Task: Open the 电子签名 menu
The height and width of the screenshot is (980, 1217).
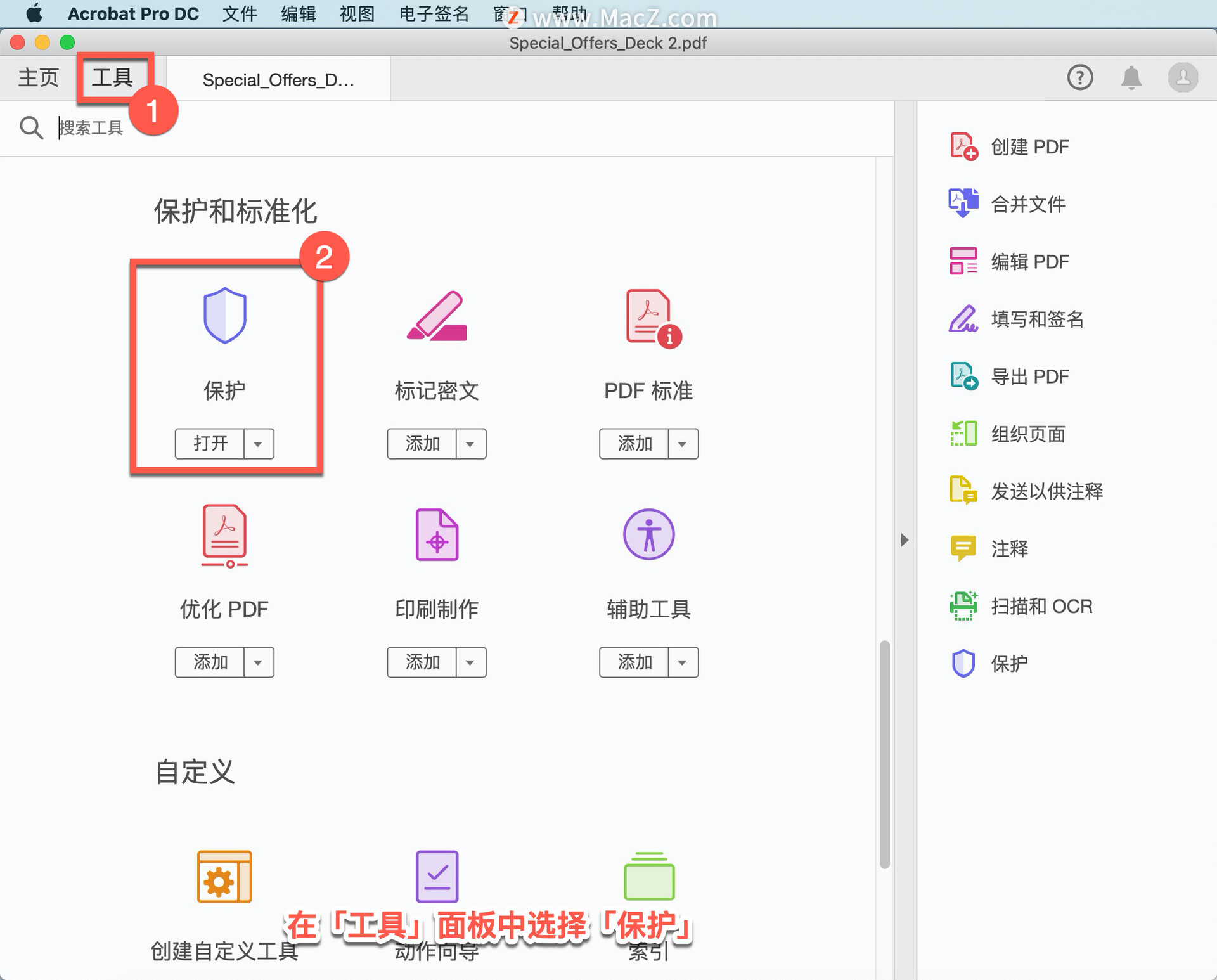Action: (434, 13)
